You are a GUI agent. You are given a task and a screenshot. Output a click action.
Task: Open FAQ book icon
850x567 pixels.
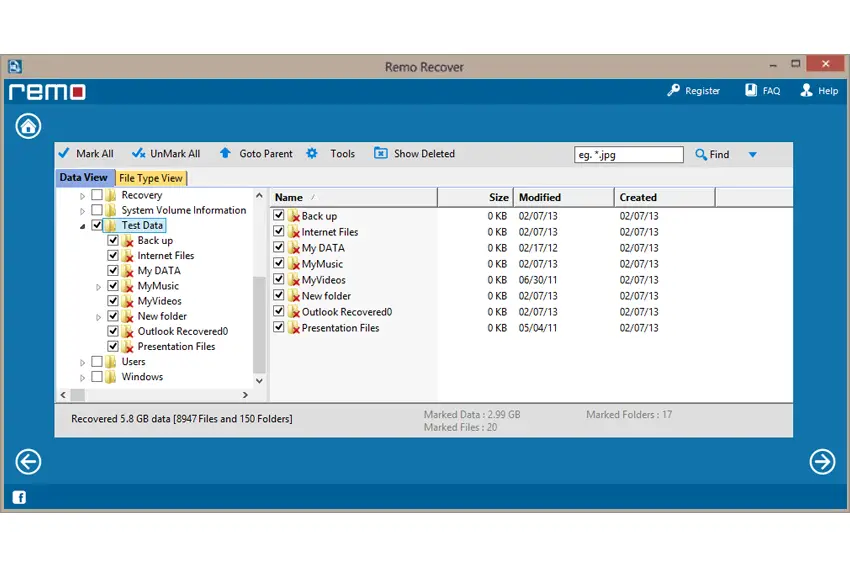(751, 91)
